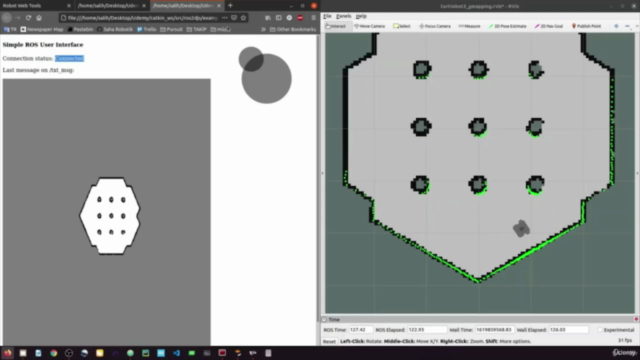Open the TR bookmark
This screenshot has height=360, width=640.
pyautogui.click(x=10, y=29)
